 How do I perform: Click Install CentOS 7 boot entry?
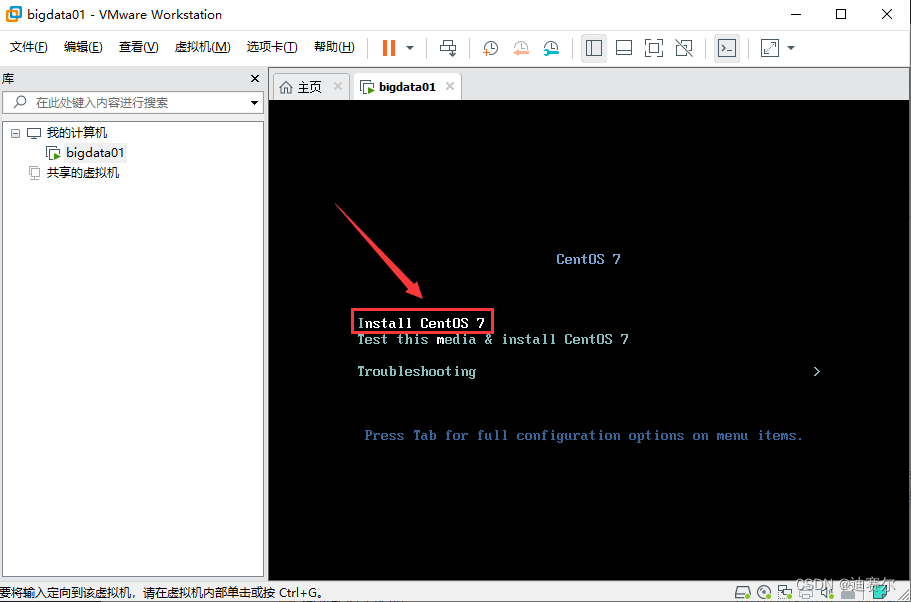coord(421,323)
